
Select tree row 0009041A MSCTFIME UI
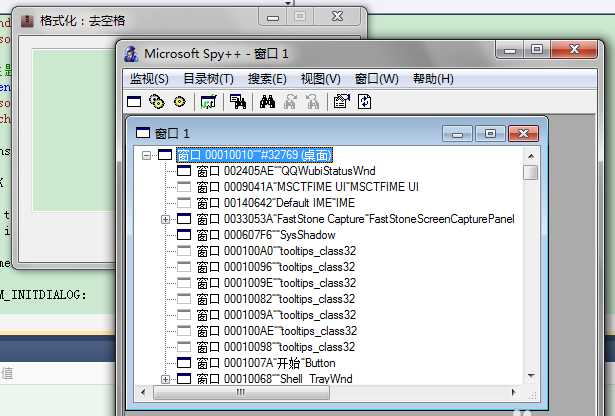pos(308,187)
